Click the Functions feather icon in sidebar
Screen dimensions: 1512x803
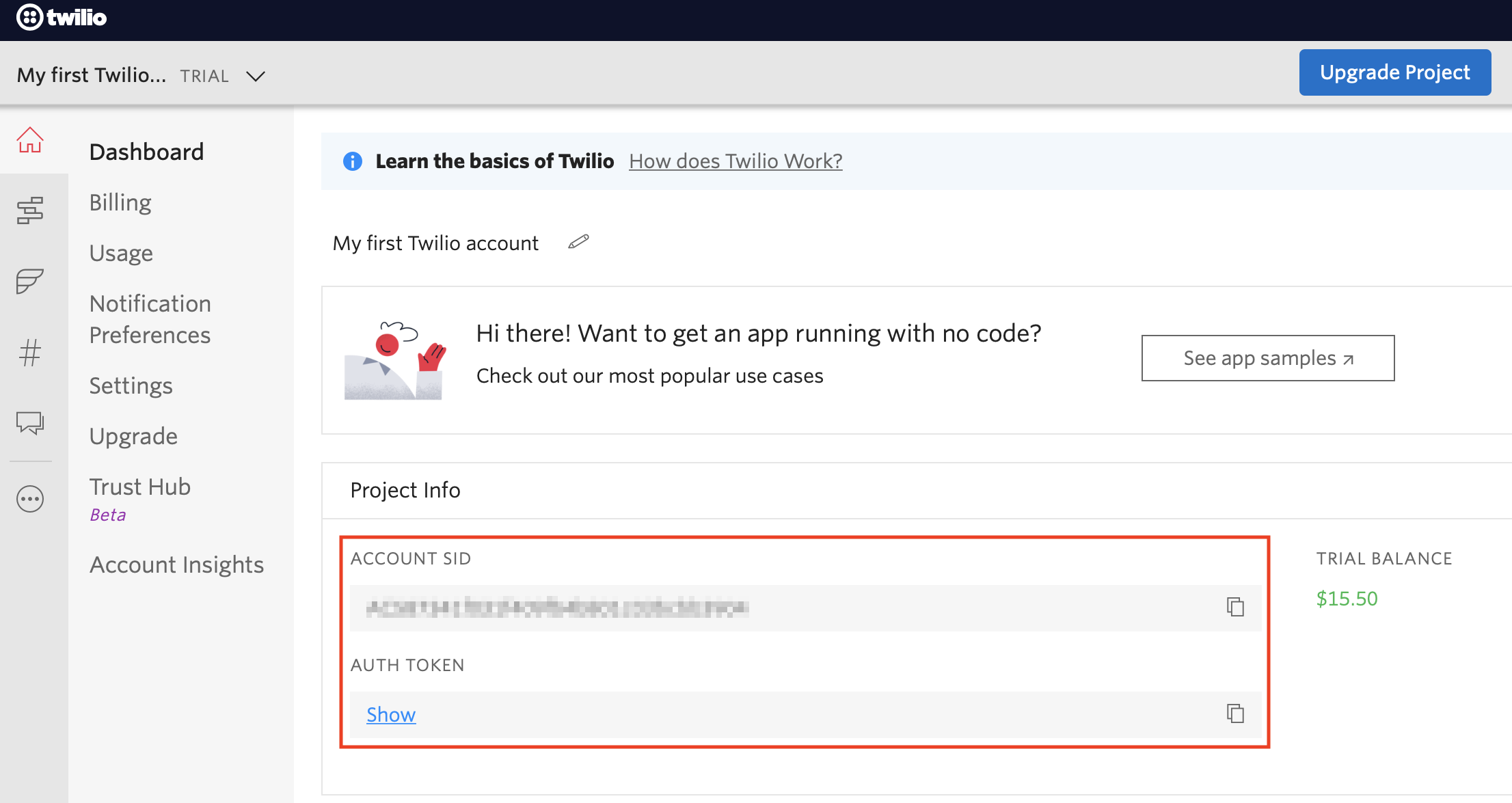(x=30, y=281)
